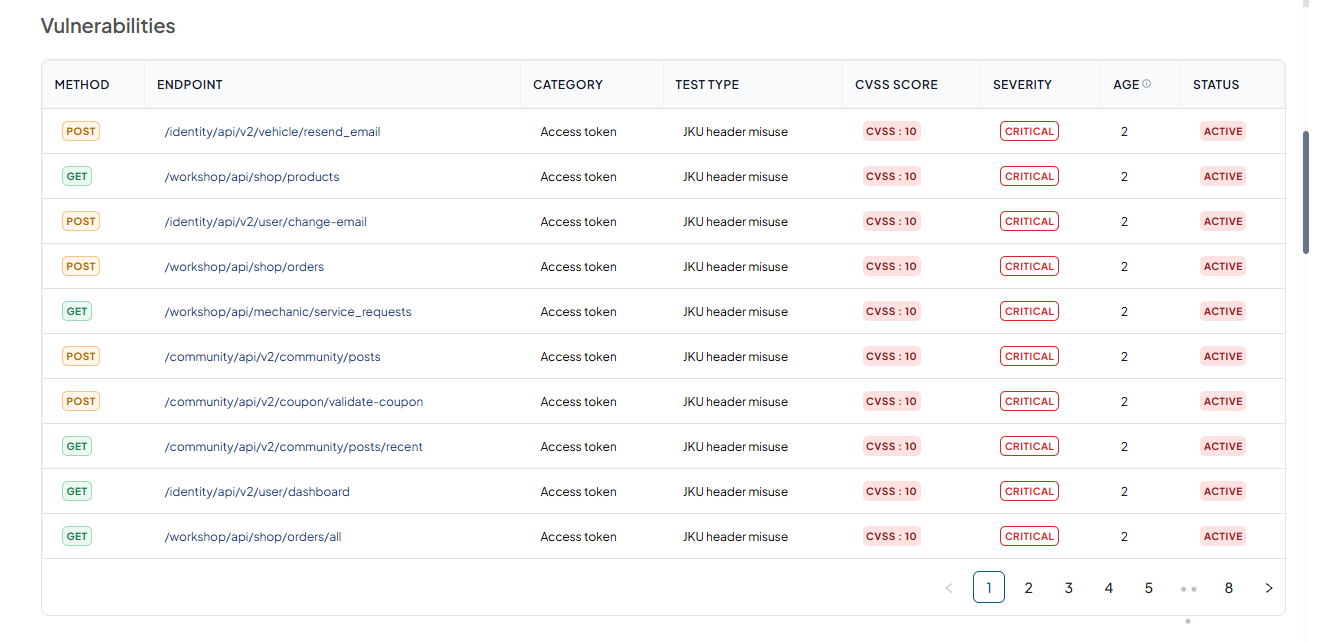Click POST badge on change-email row
Image resolution: width=1328 pixels, height=642 pixels.
(x=81, y=221)
